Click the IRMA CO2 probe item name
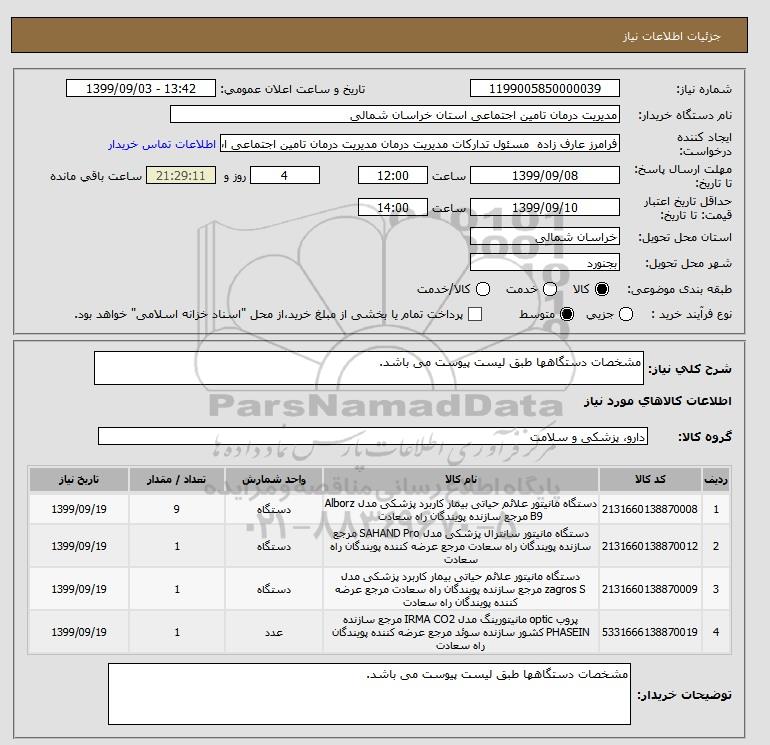This screenshot has height=745, width=770. pyautogui.click(x=461, y=632)
